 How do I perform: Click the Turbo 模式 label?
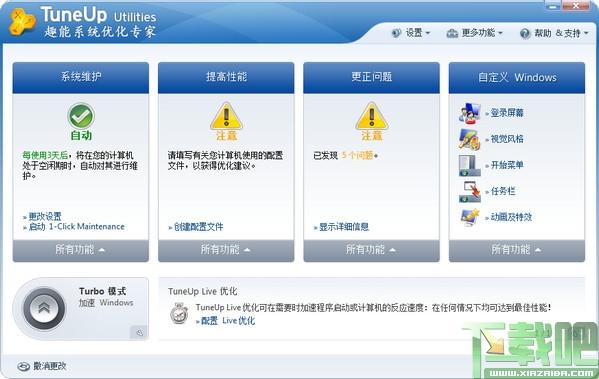102,292
